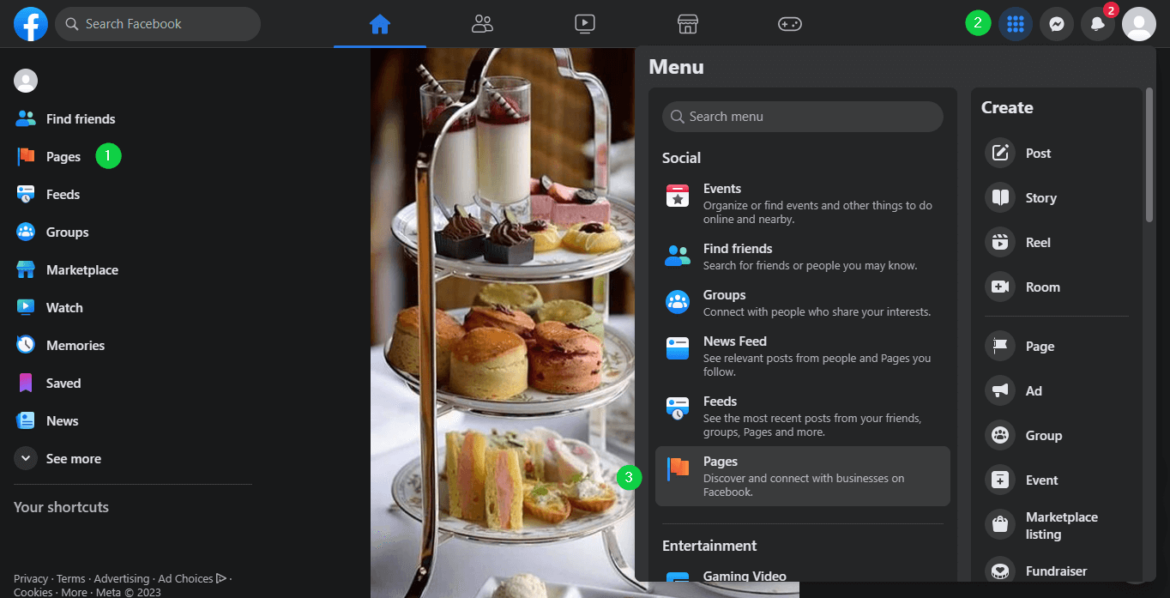1170x598 pixels.
Task: Open the Gaming controller icon in top bar
Action: [x=789, y=22]
